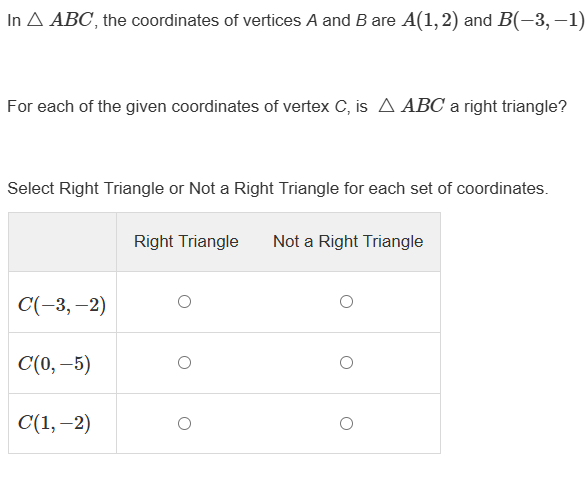
Task: Choose Right Triangle for C(0, −5)
Action: 184,363
